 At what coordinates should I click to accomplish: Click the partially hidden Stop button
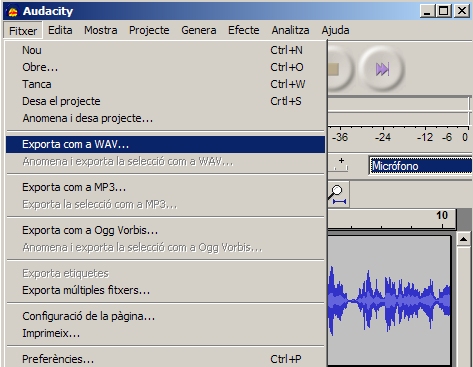[339, 69]
